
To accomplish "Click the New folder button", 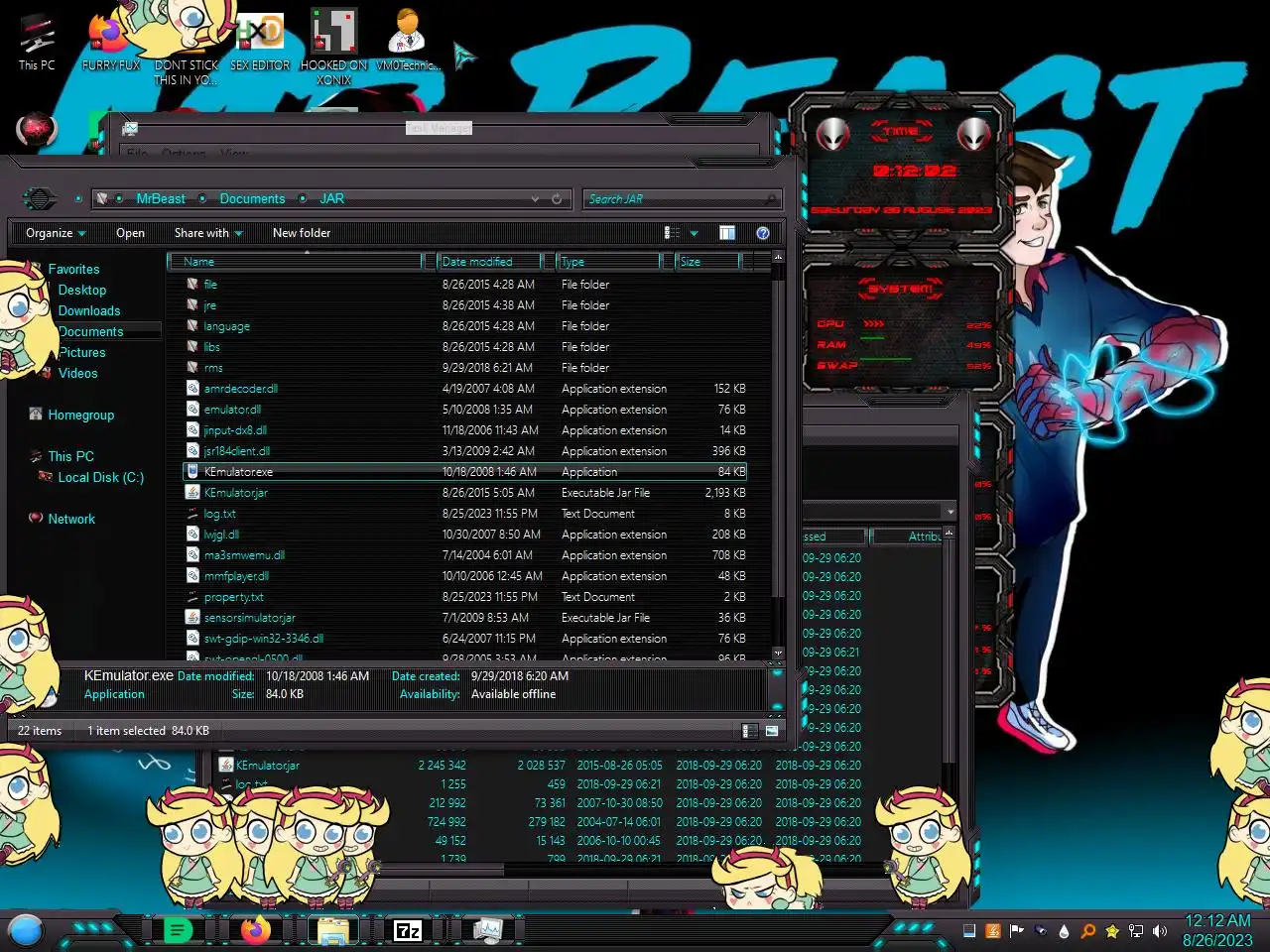I will point(302,233).
